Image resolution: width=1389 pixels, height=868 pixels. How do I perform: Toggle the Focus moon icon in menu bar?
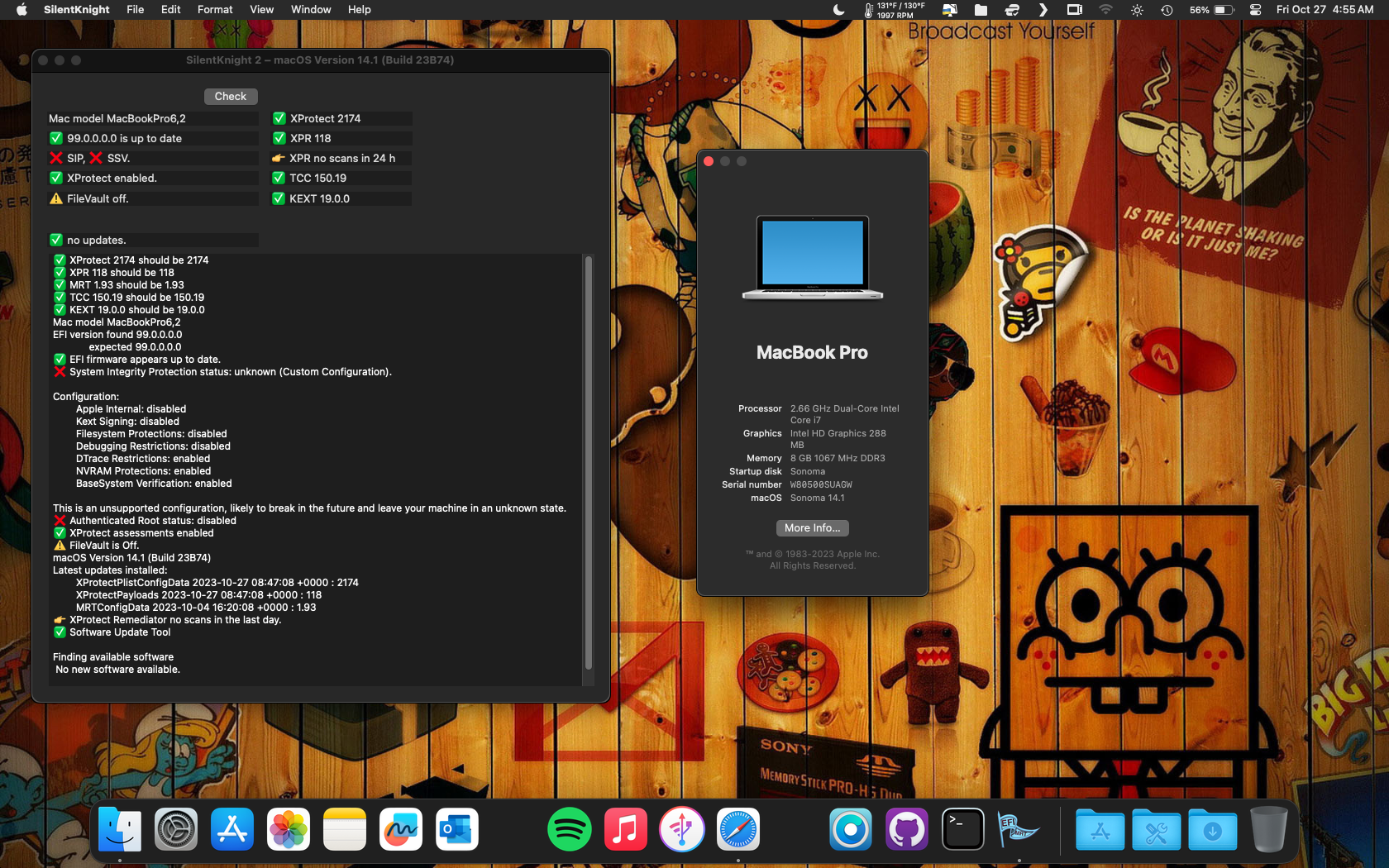(x=838, y=10)
